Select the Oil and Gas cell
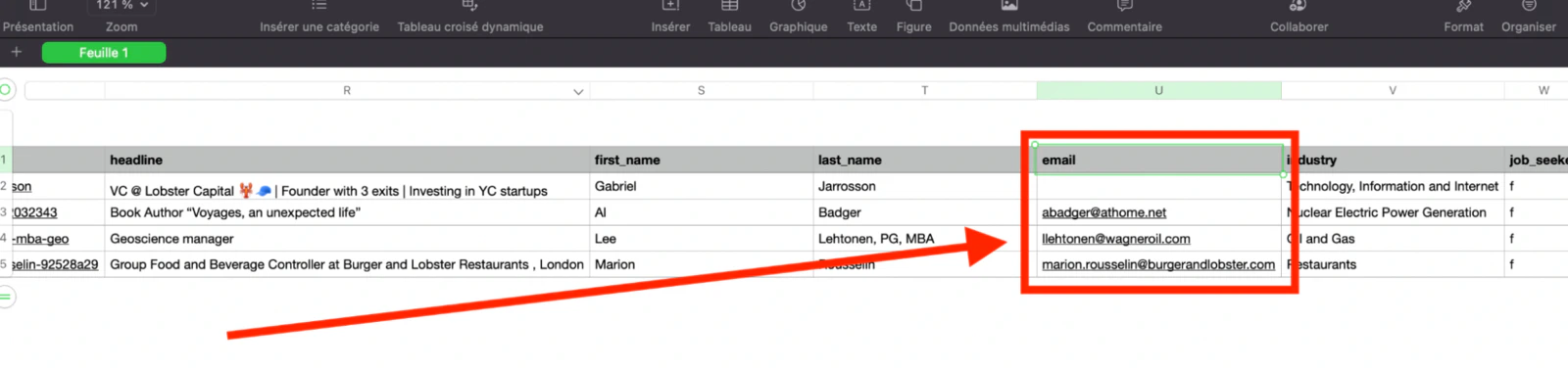The width and height of the screenshot is (1568, 369). [x=1393, y=239]
